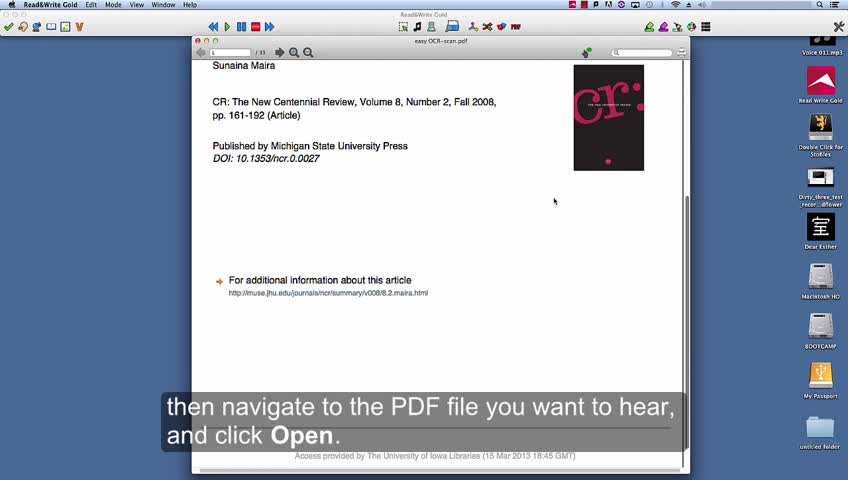
Task: Click the green spell check checkmark icon
Action: pyautogui.click(x=9, y=26)
